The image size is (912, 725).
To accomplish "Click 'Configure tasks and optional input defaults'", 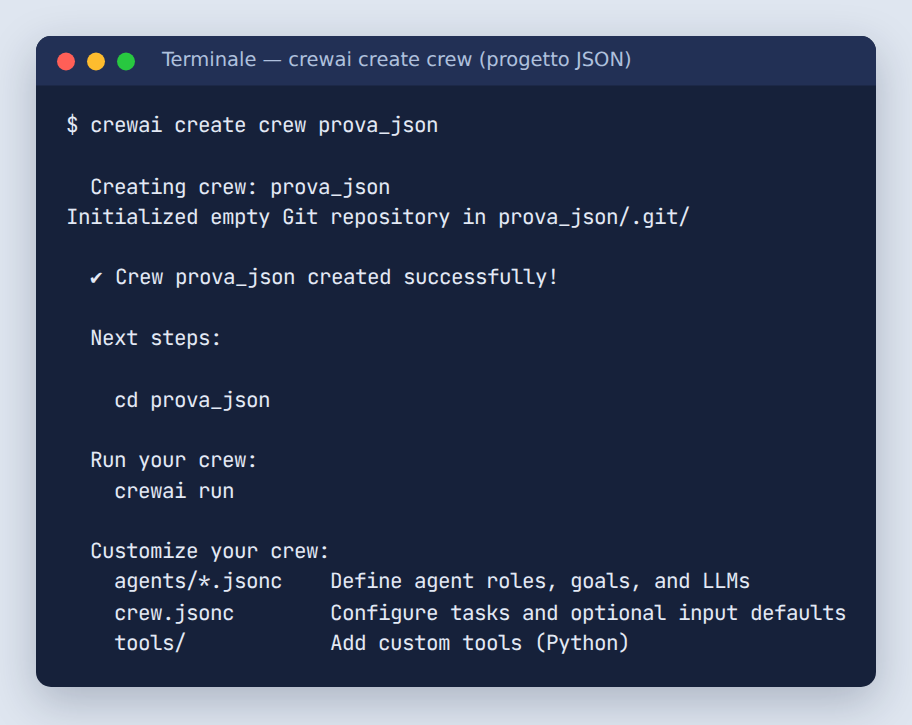I will tap(588, 613).
